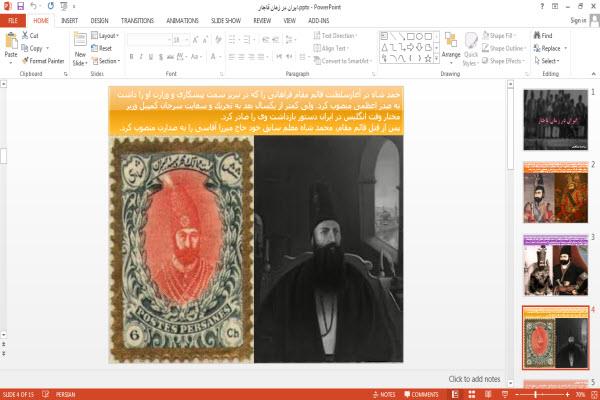This screenshot has width=600, height=400.
Task: Open the font color picker
Action: (x=214, y=57)
